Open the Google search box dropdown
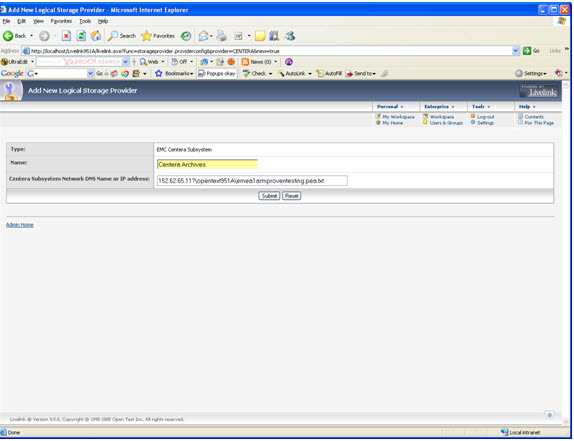The width and height of the screenshot is (574, 441). click(x=90, y=74)
